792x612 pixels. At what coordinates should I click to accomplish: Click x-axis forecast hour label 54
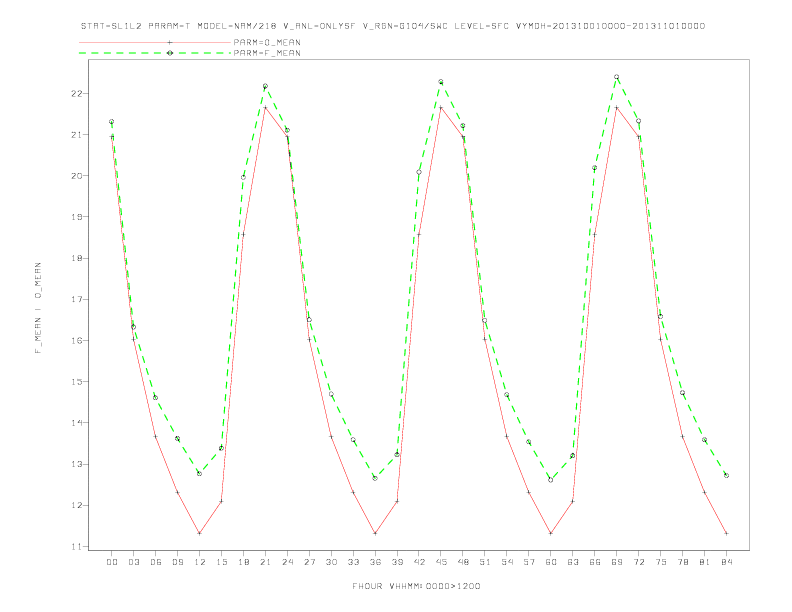507,562
